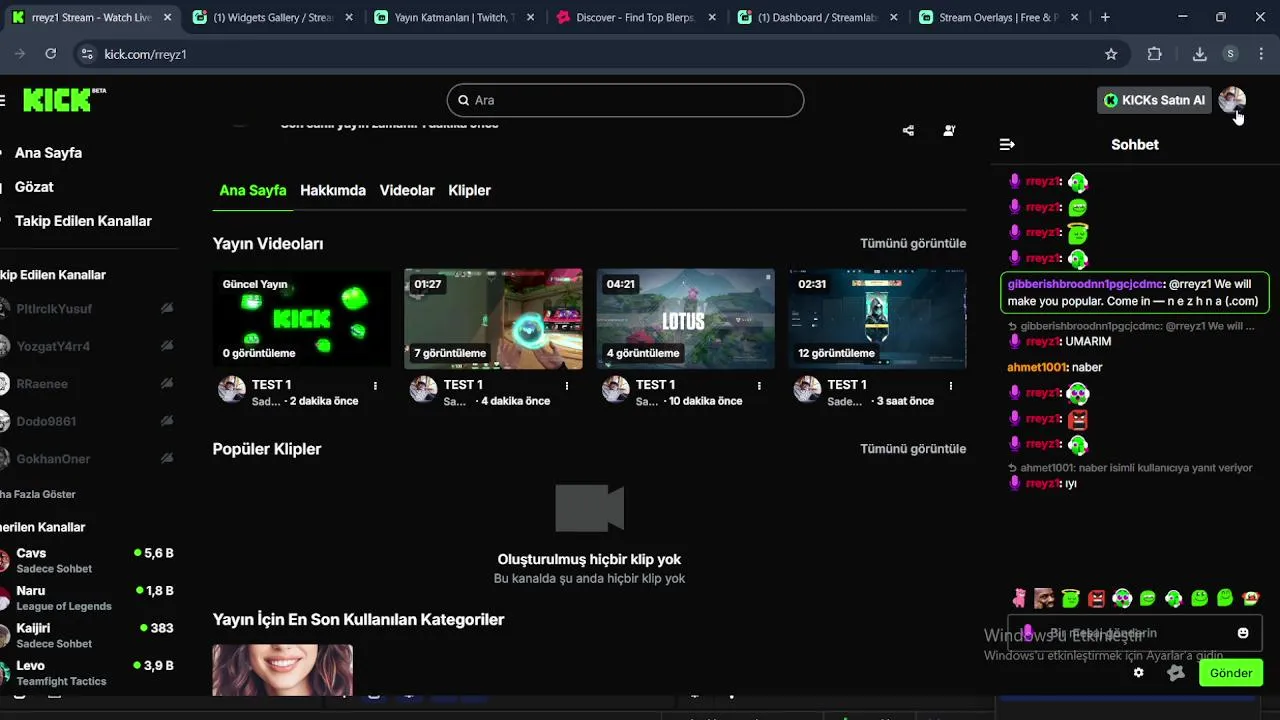Click the site info icon in the address bar
Screen dimensions: 1280x720
click(87, 54)
